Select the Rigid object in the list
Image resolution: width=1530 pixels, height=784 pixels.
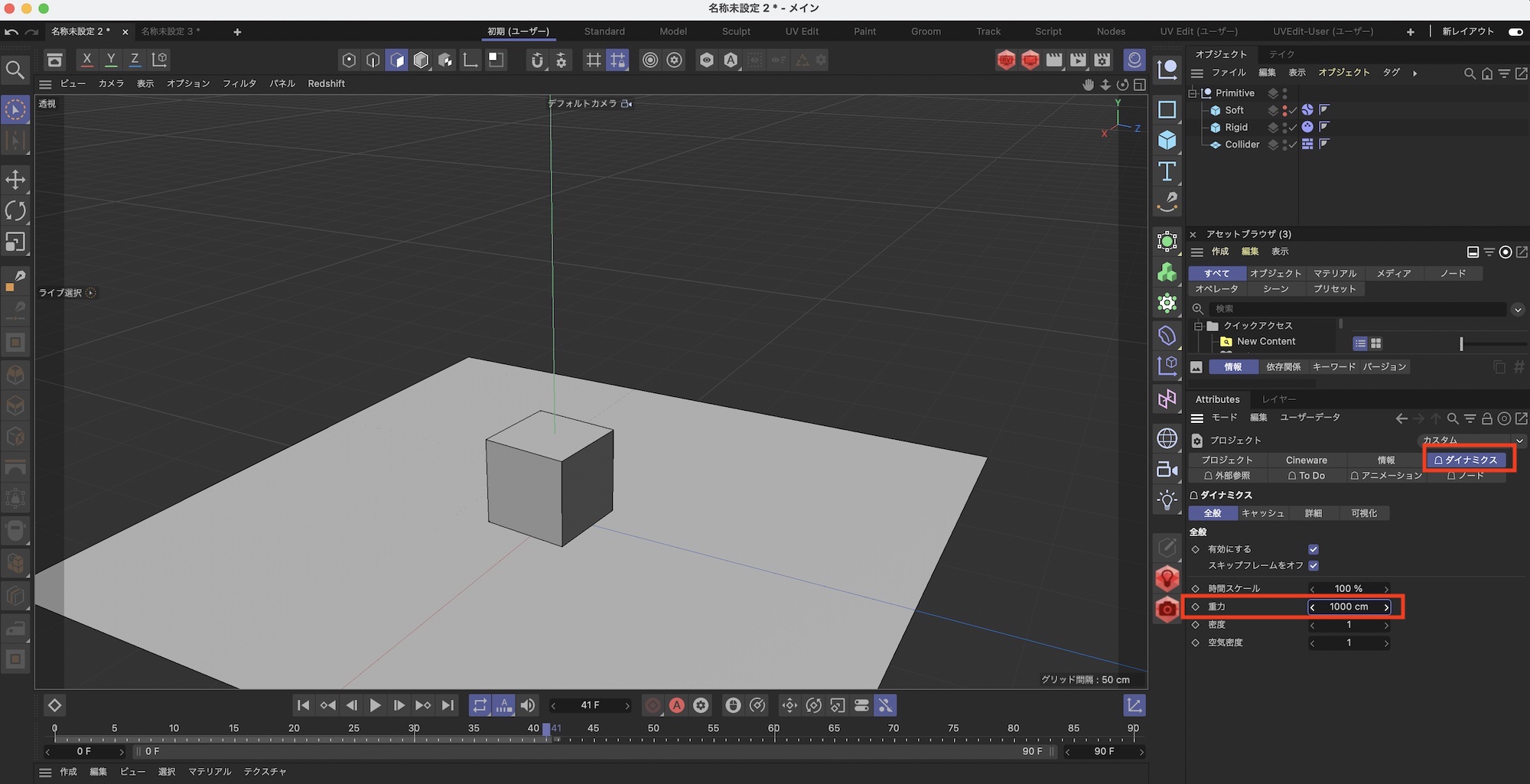click(x=1235, y=128)
